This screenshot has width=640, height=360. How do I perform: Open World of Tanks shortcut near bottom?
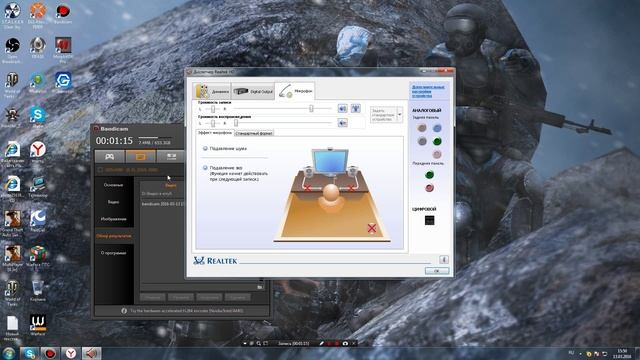(x=12, y=293)
